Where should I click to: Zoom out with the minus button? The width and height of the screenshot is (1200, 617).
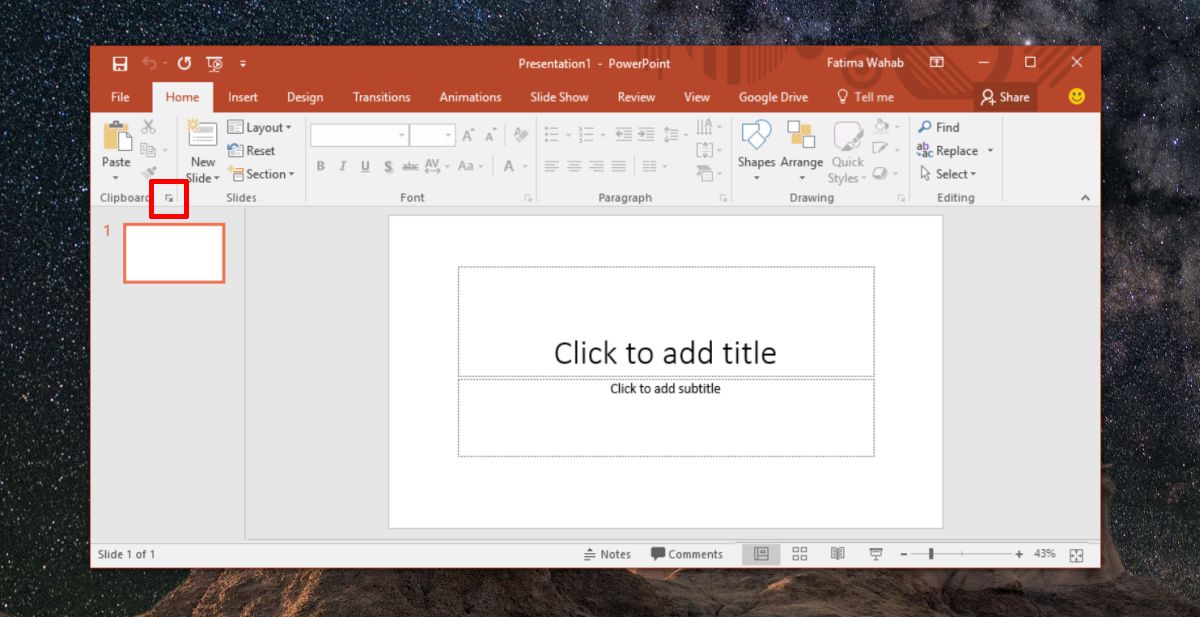(904, 554)
